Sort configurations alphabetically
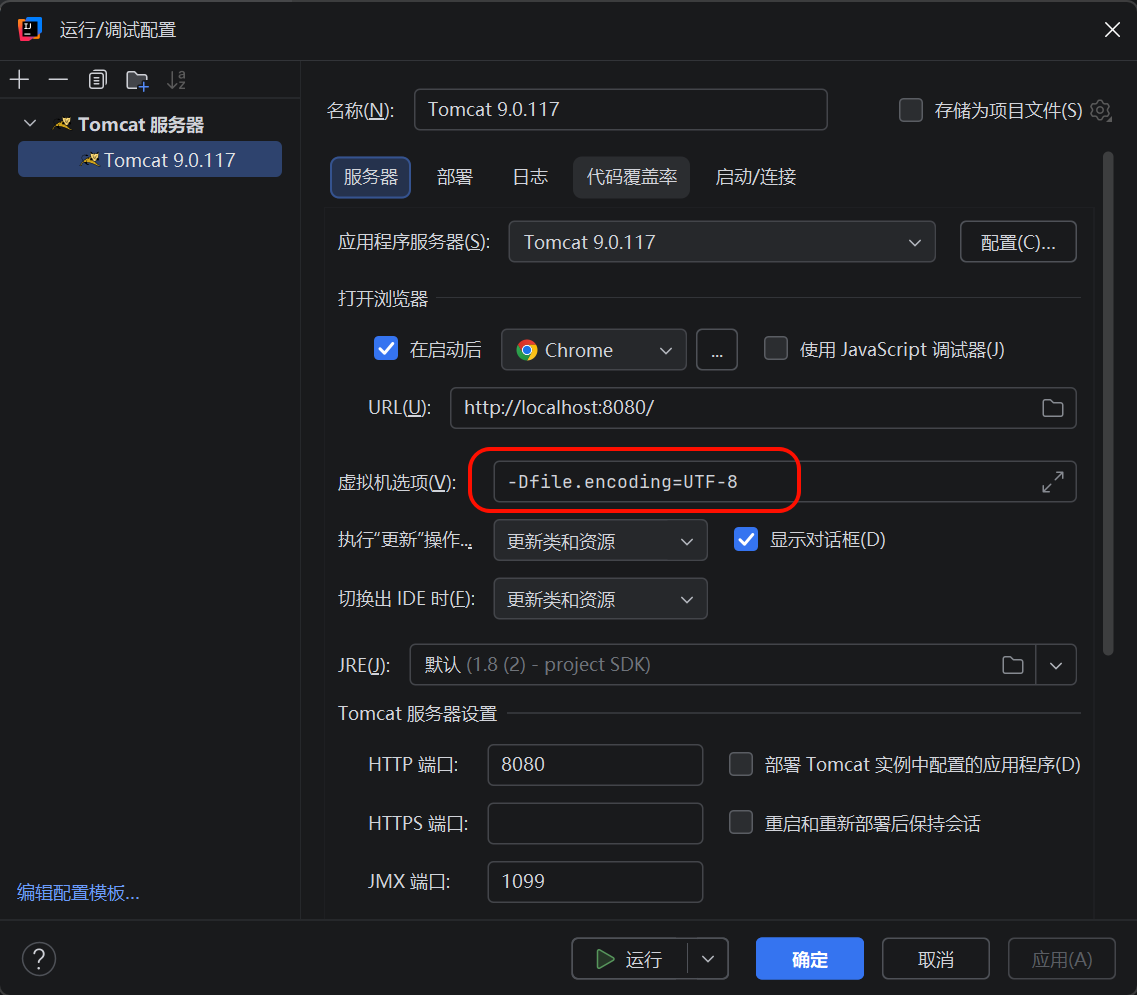Viewport: 1137px width, 995px height. pos(176,80)
